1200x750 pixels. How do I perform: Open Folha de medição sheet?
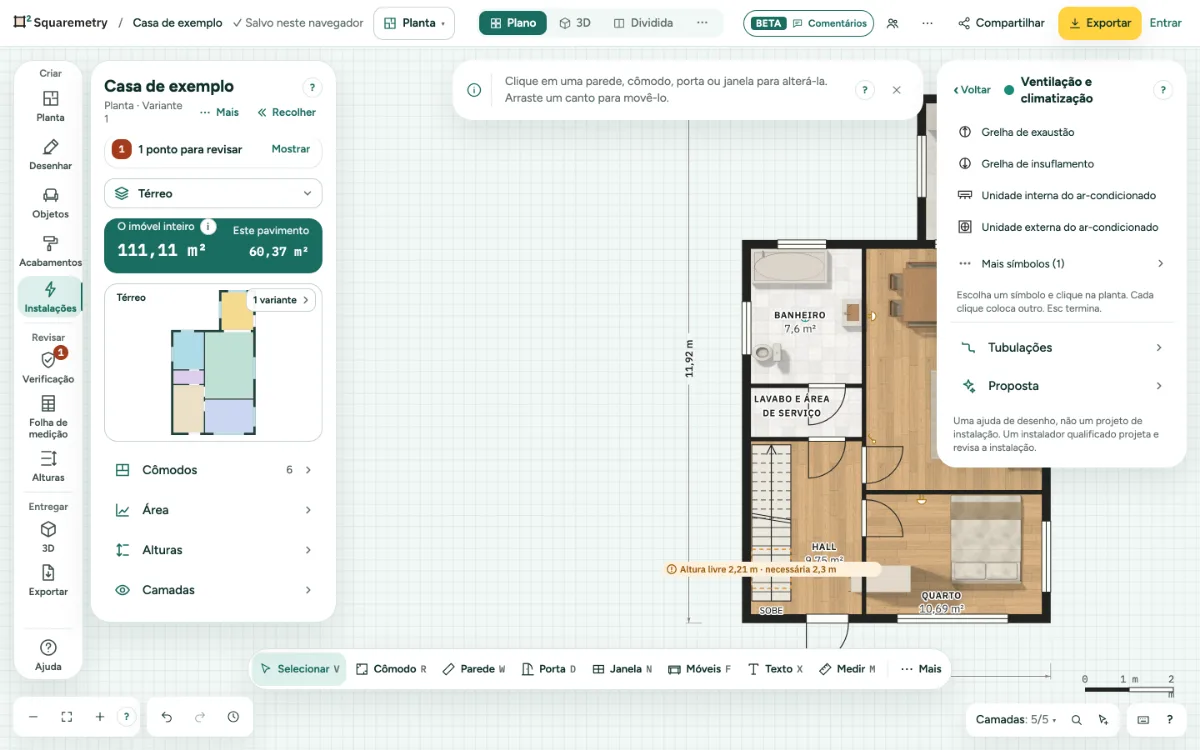[48, 416]
